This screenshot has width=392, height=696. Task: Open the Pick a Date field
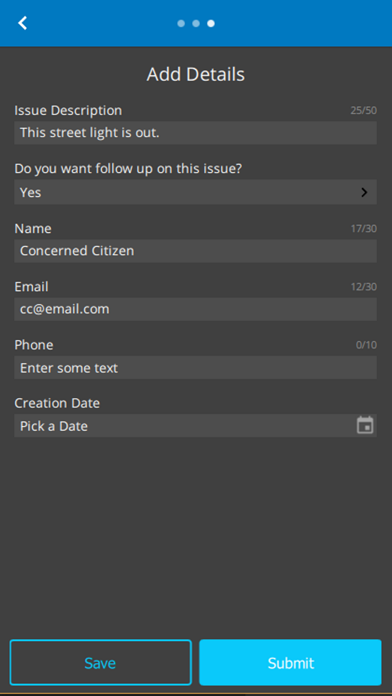(x=195, y=426)
